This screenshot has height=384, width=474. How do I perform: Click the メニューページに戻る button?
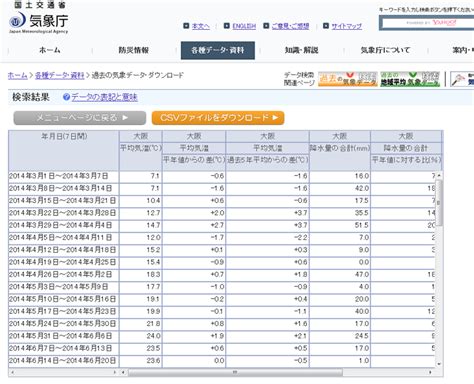pos(80,118)
